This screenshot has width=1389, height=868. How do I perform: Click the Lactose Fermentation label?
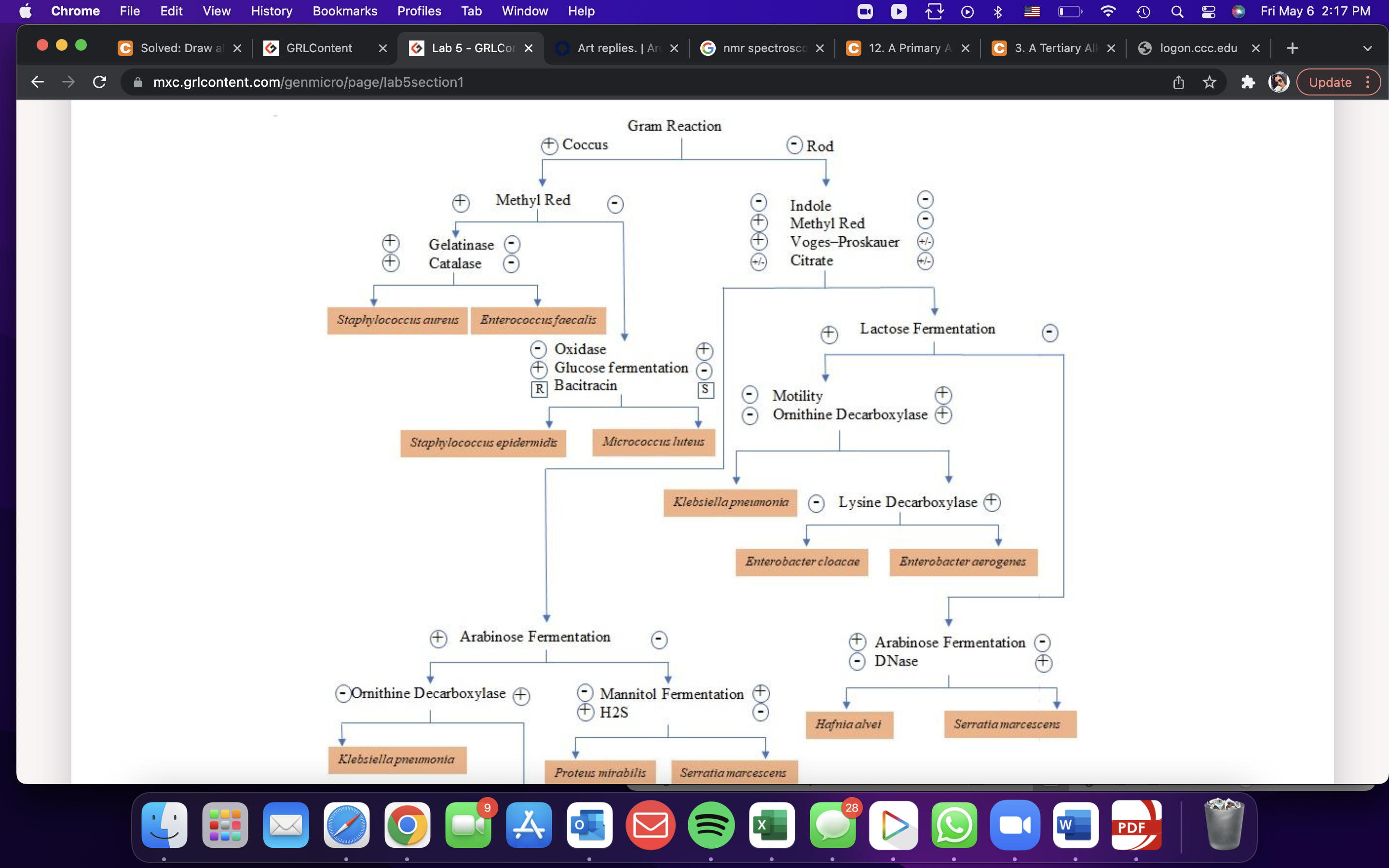point(927,329)
